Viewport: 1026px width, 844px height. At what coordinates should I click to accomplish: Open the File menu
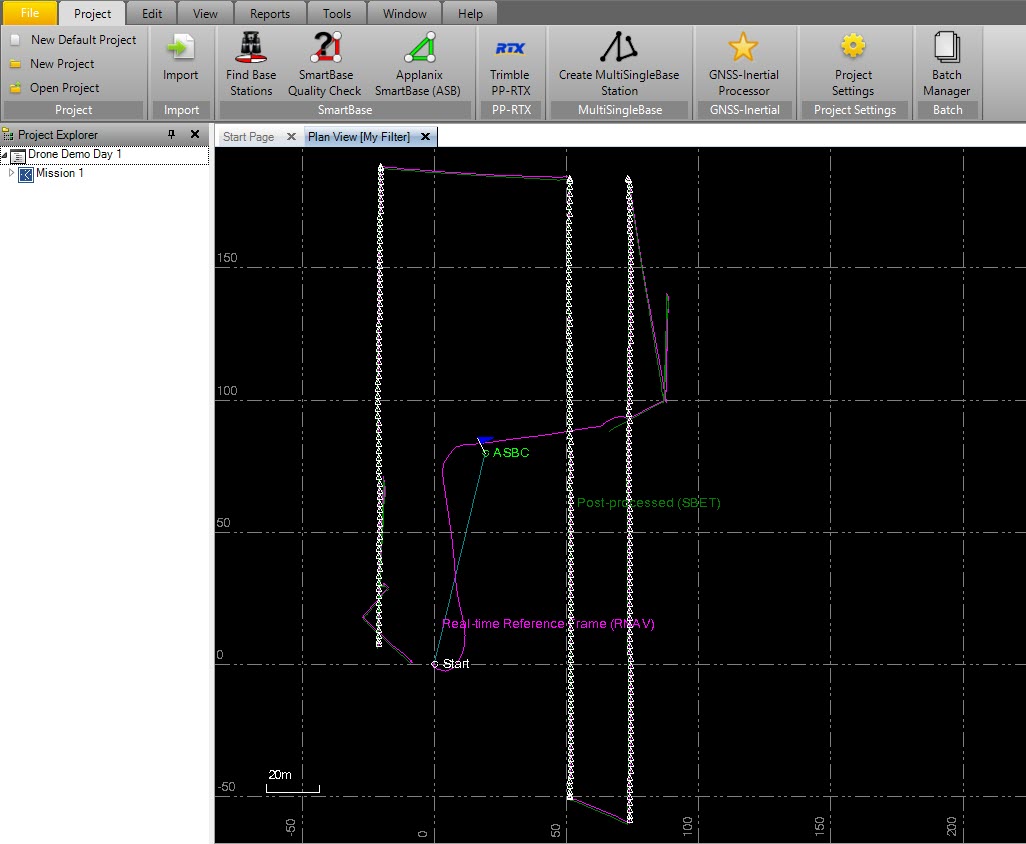coord(29,13)
